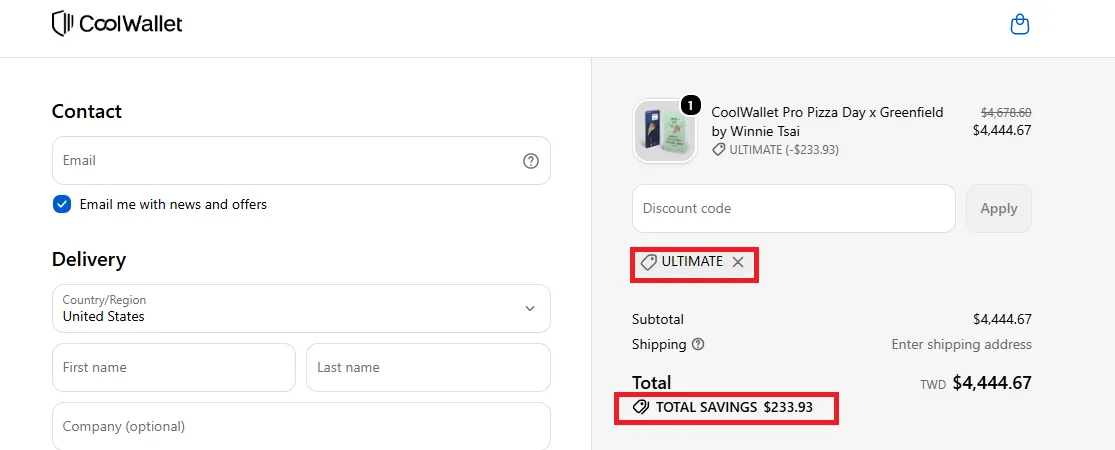Click the Total label
The width and height of the screenshot is (1115, 450).
(651, 383)
